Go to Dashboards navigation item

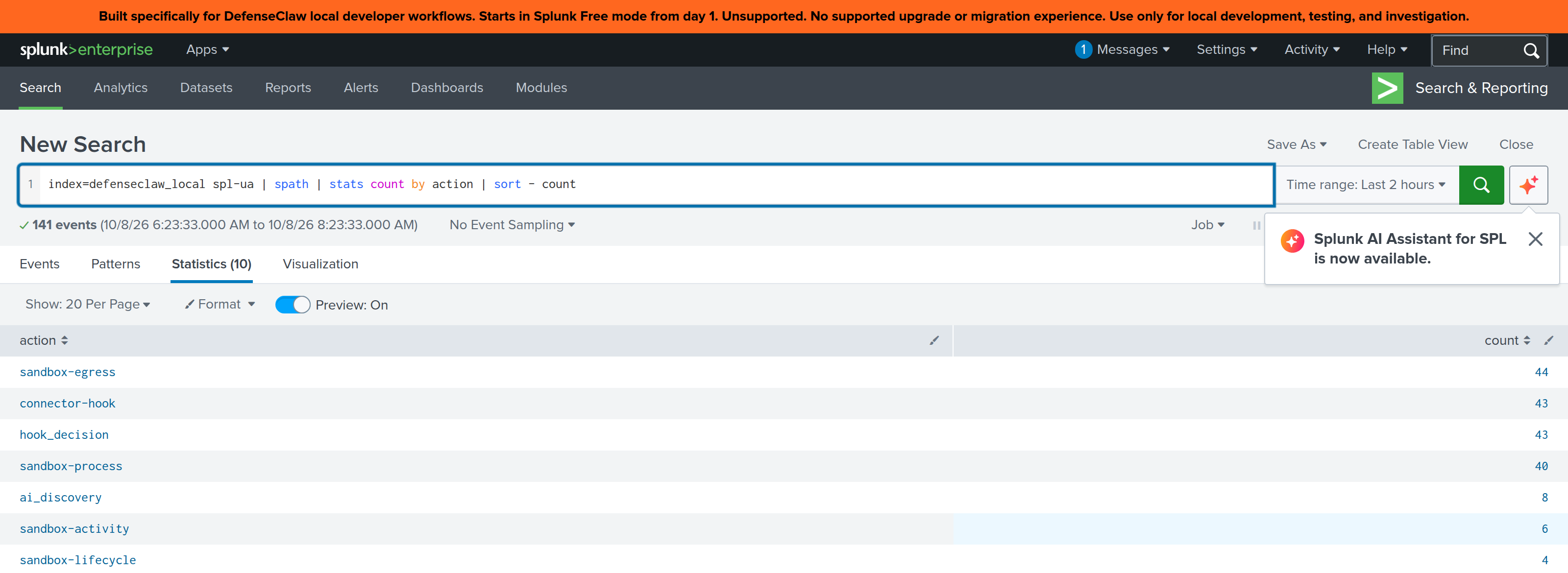[x=447, y=88]
